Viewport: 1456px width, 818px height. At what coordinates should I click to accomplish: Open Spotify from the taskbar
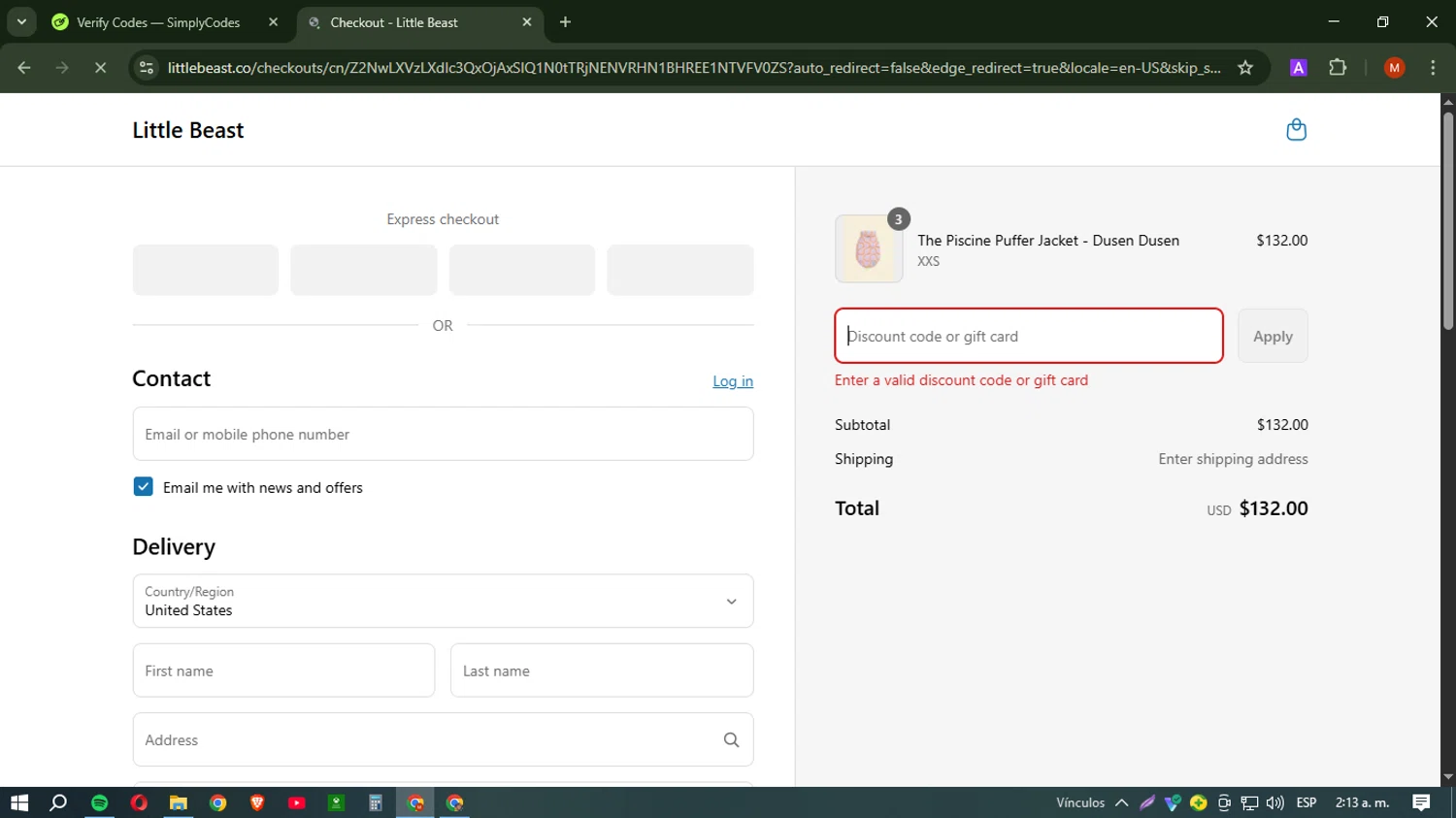(100, 802)
